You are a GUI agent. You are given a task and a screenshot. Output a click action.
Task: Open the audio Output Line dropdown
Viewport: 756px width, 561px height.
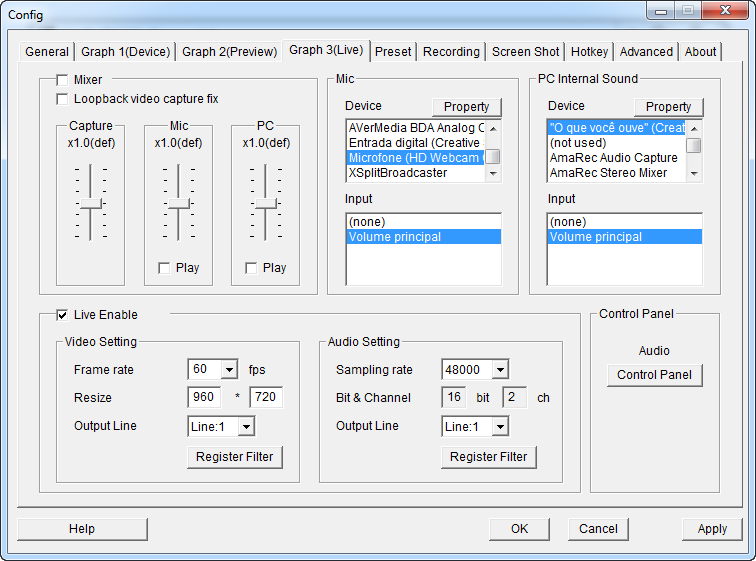pyautogui.click(x=500, y=427)
